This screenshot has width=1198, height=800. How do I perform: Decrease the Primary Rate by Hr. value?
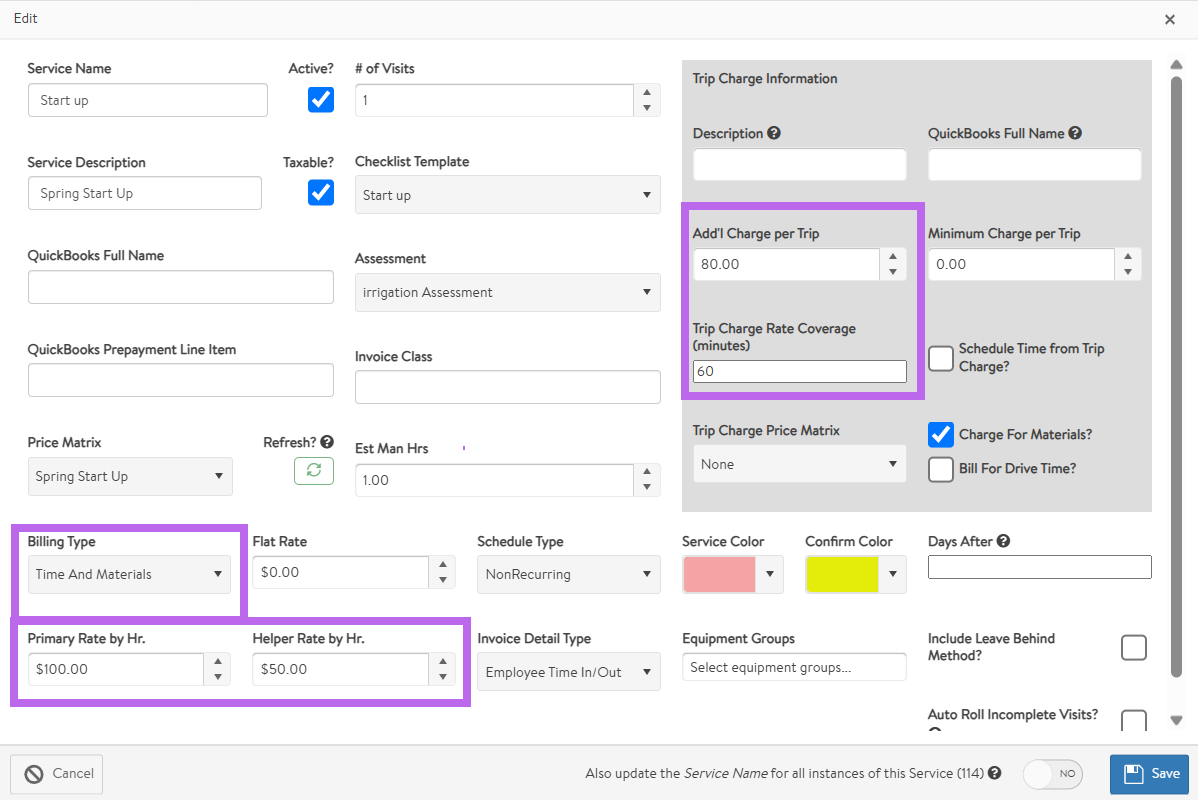[218, 677]
